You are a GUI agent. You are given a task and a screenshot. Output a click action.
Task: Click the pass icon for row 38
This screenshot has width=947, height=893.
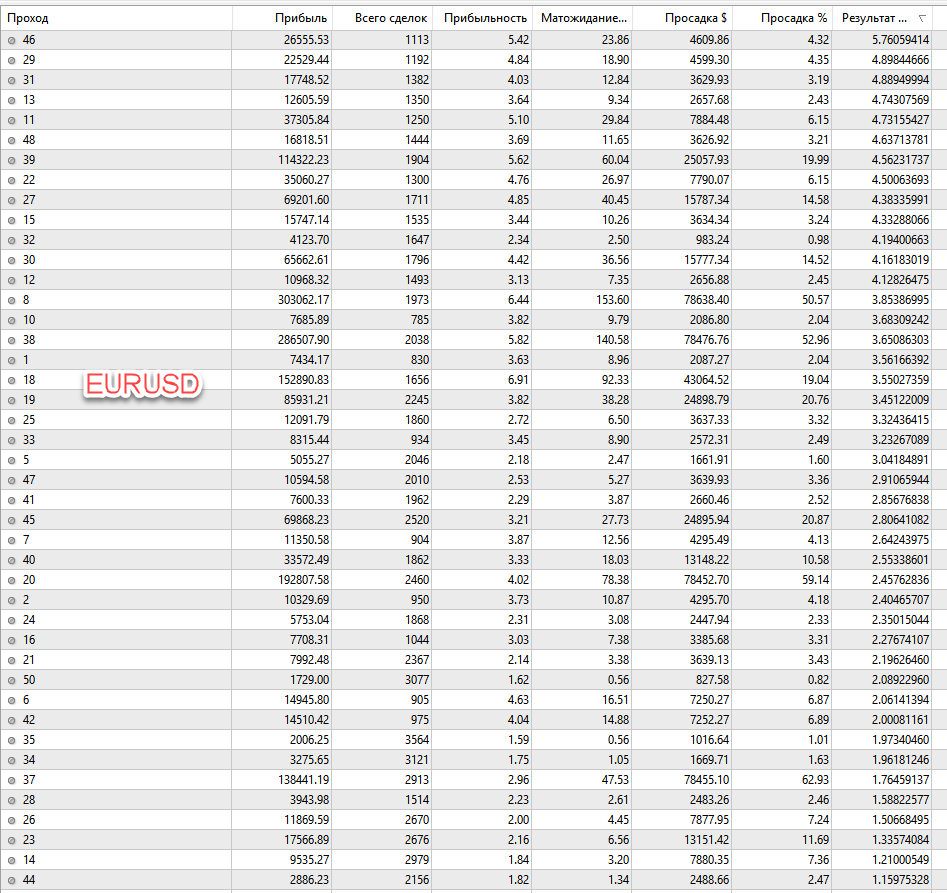point(11,340)
